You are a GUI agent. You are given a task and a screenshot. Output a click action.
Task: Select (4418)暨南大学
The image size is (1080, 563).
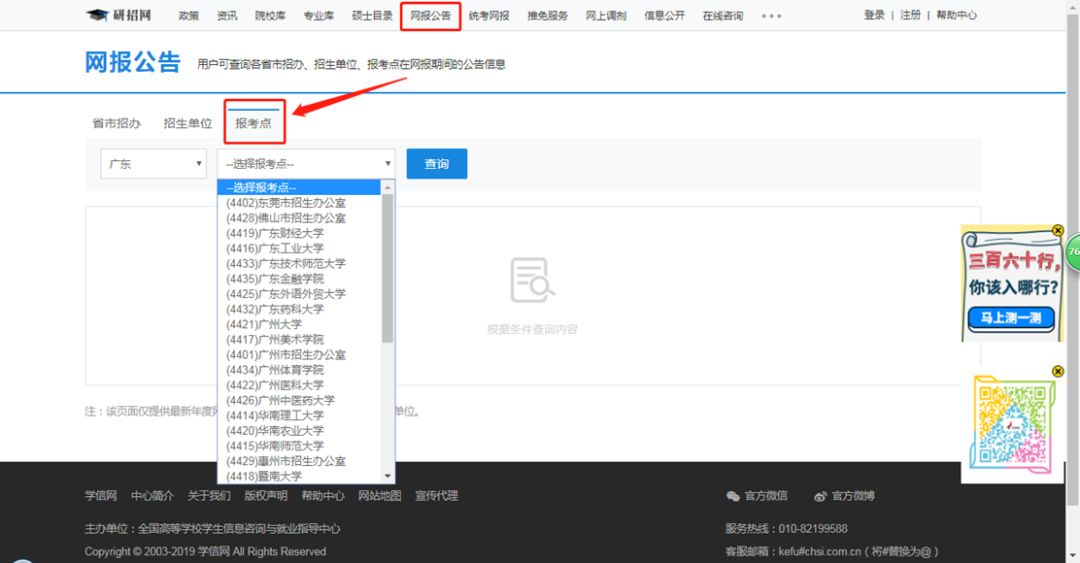[x=300, y=475]
